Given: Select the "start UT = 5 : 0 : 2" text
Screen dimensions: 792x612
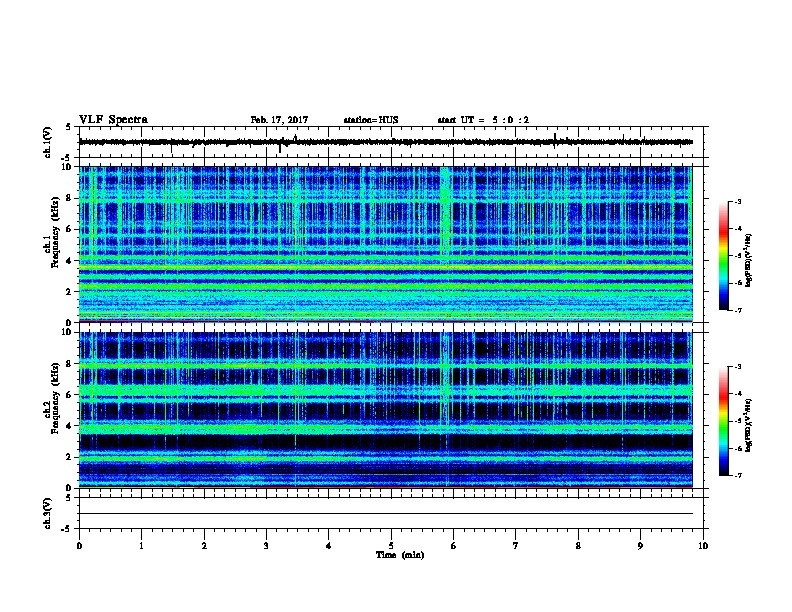Looking at the screenshot, I should pos(483,120).
